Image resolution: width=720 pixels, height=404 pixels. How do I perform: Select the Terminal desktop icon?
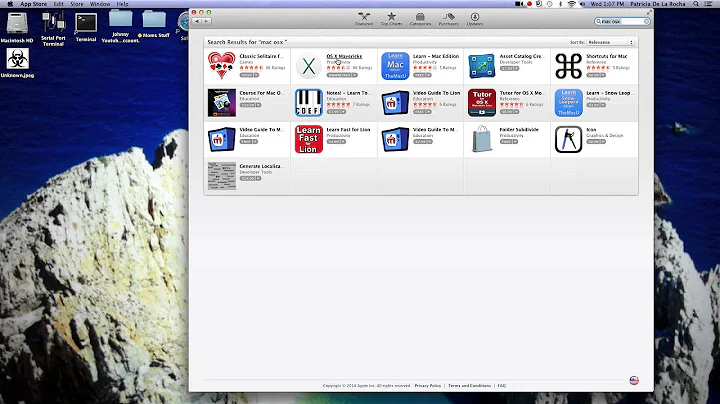(86, 28)
